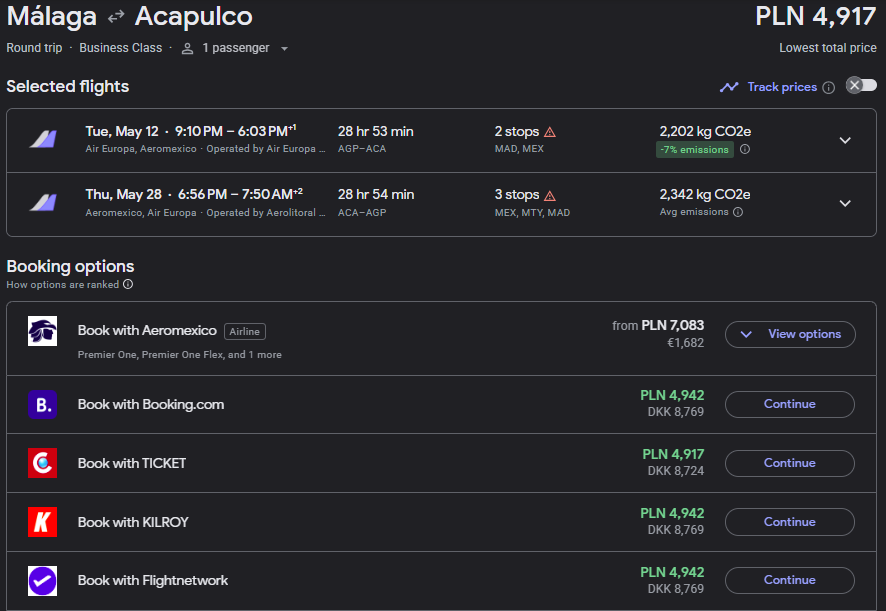This screenshot has width=886, height=611.
Task: Continue with TICKET booking
Action: pyautogui.click(x=790, y=463)
